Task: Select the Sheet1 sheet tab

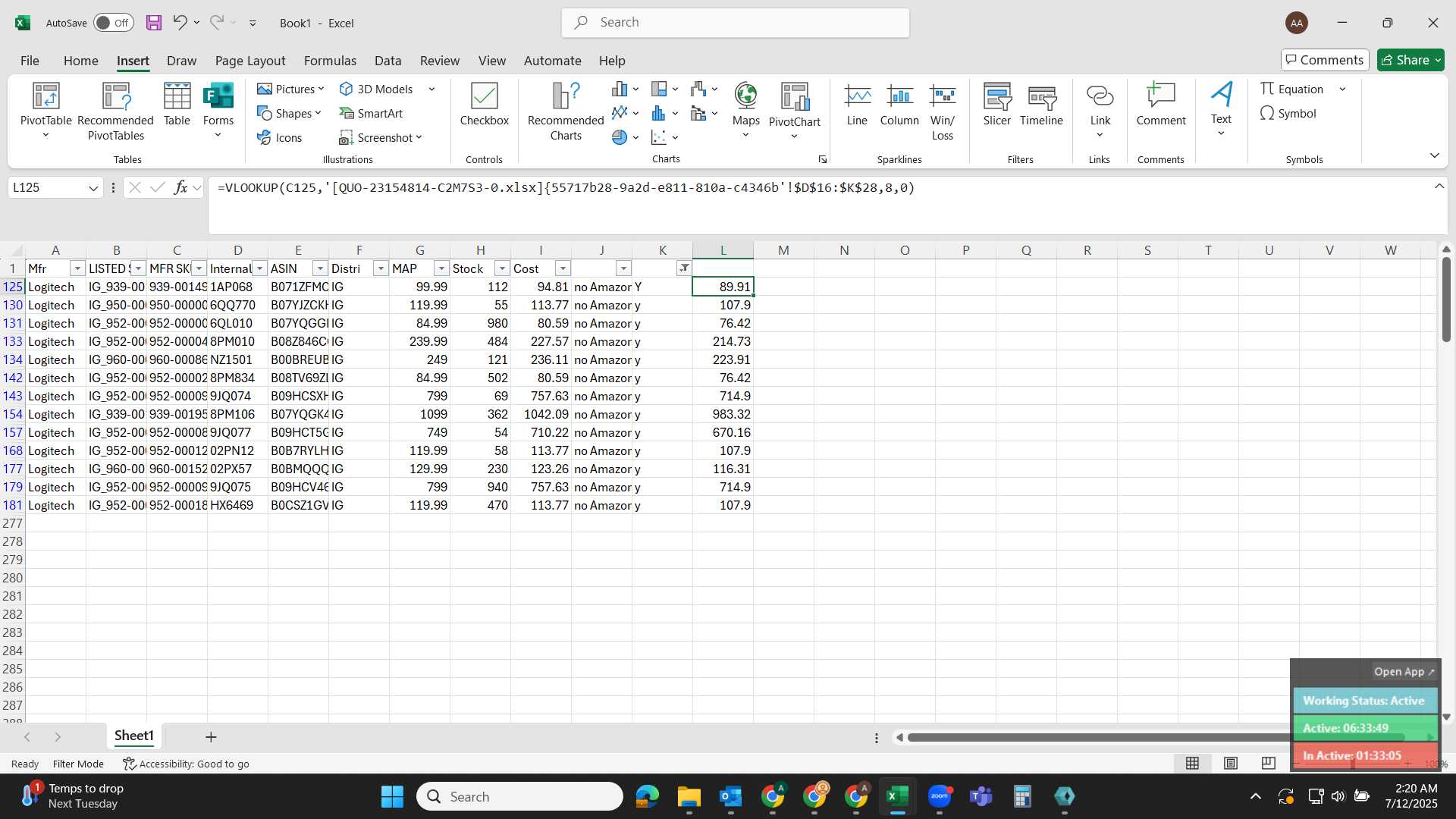Action: (133, 736)
